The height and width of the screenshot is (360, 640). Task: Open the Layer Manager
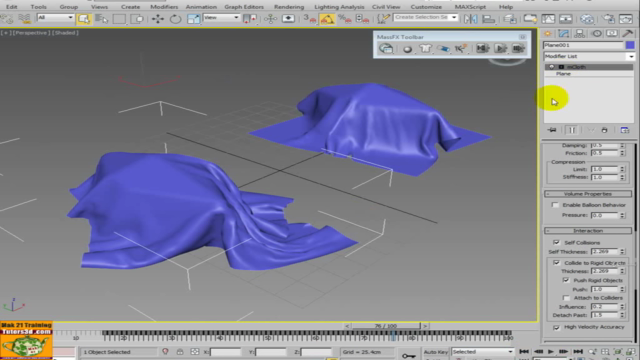pos(509,19)
